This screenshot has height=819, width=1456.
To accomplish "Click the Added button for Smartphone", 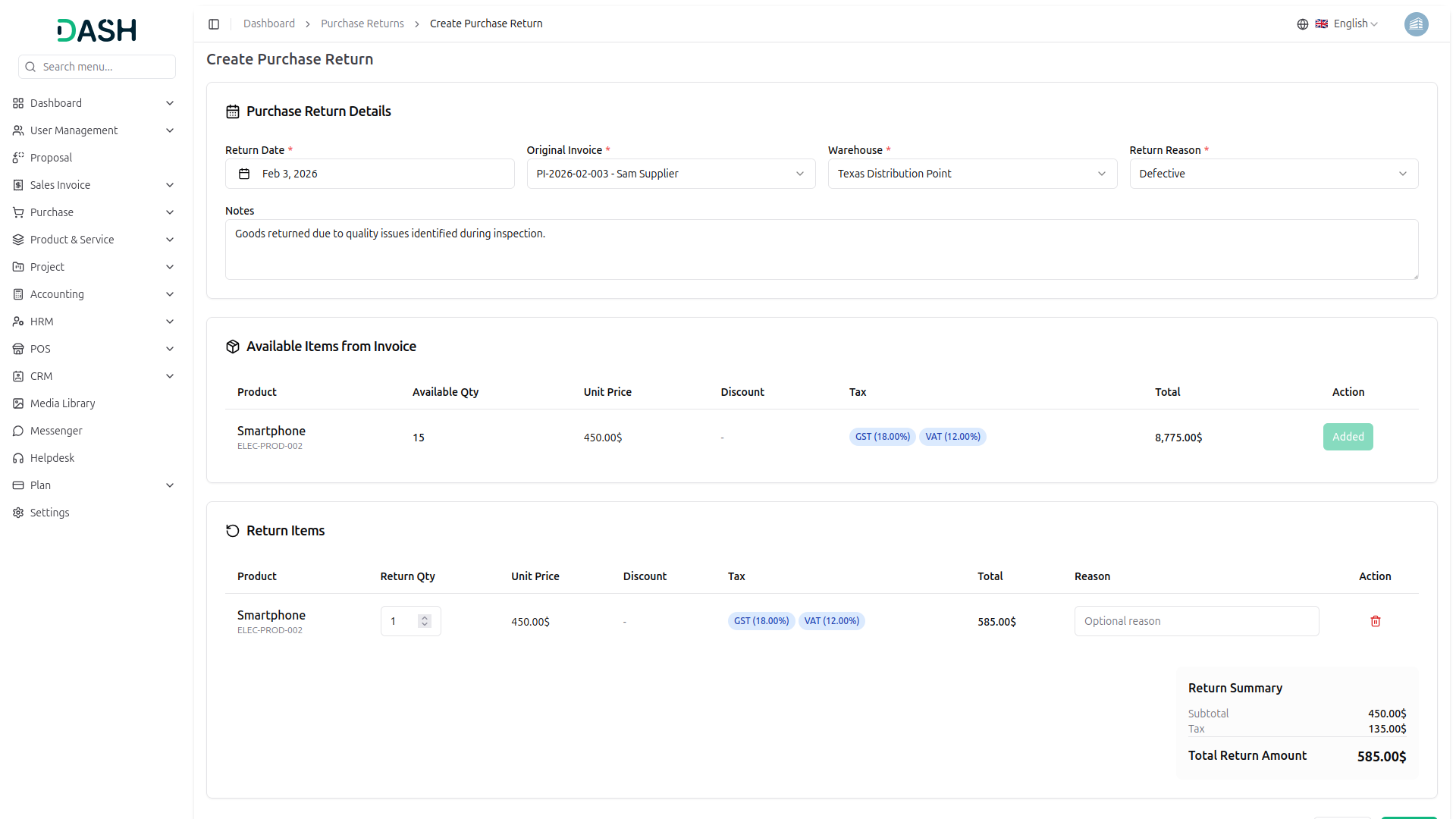I will pos(1348,437).
